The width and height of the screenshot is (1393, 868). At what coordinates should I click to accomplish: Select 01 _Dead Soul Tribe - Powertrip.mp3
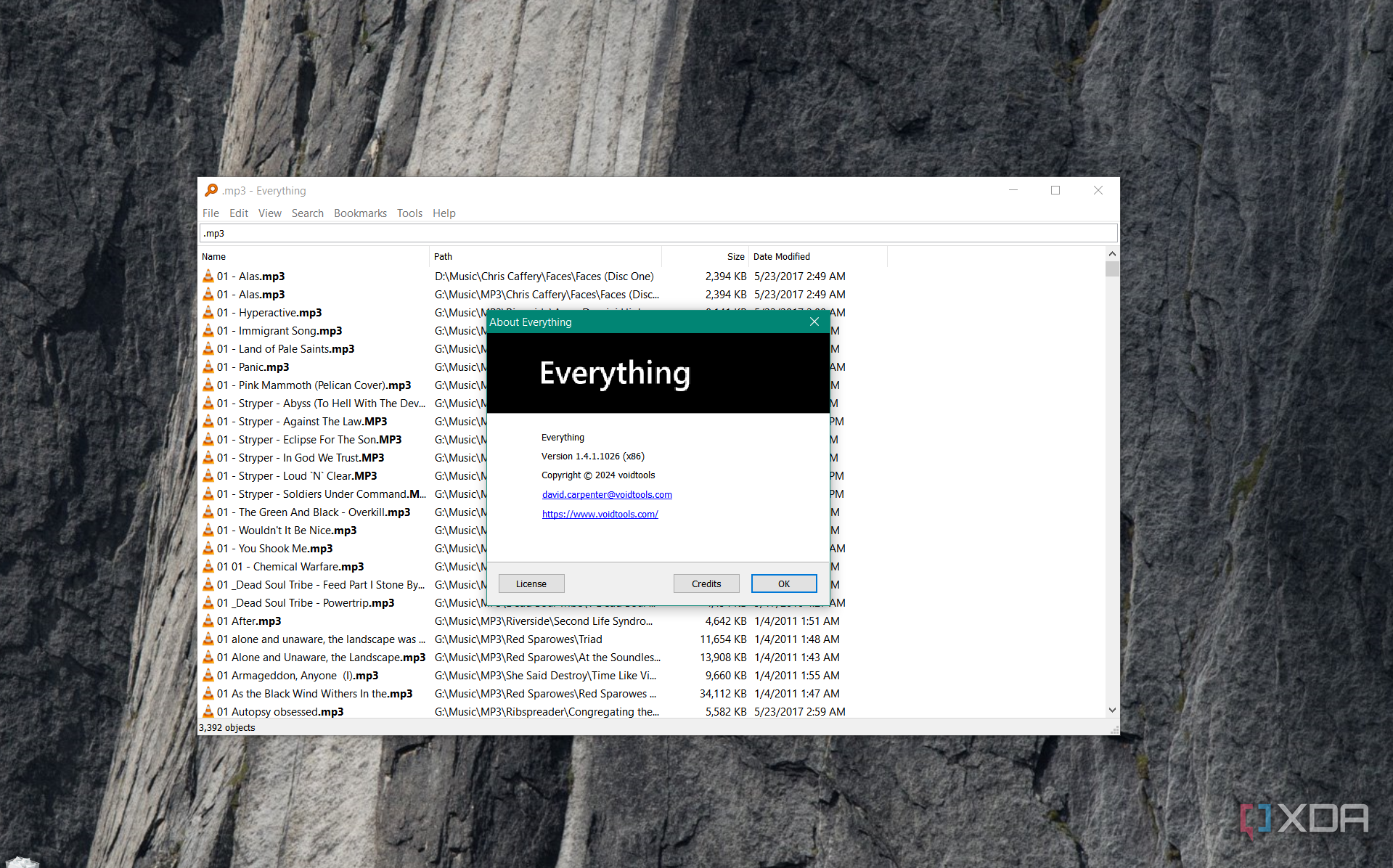click(306, 603)
